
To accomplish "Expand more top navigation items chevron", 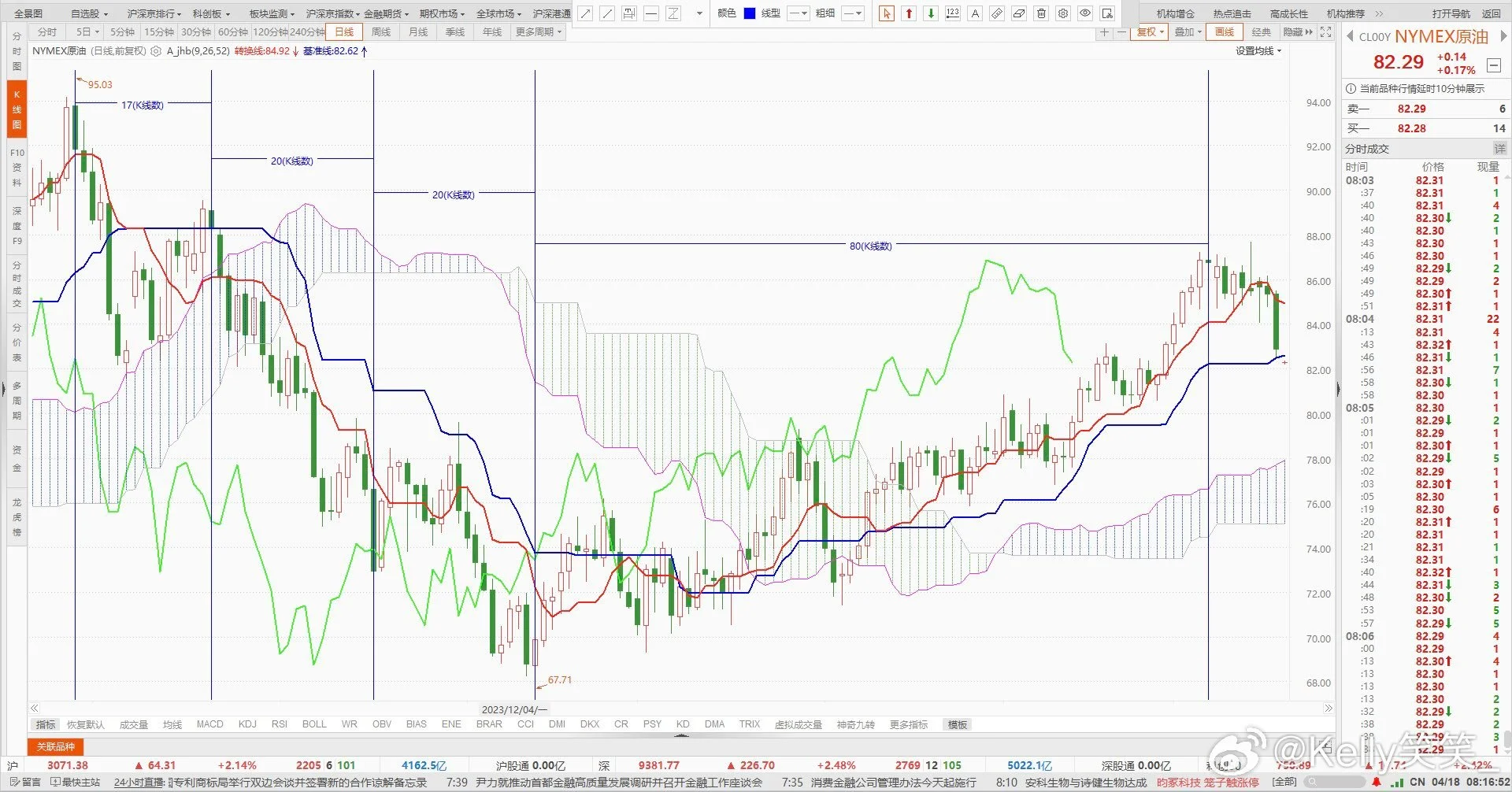I will coord(1380,13).
